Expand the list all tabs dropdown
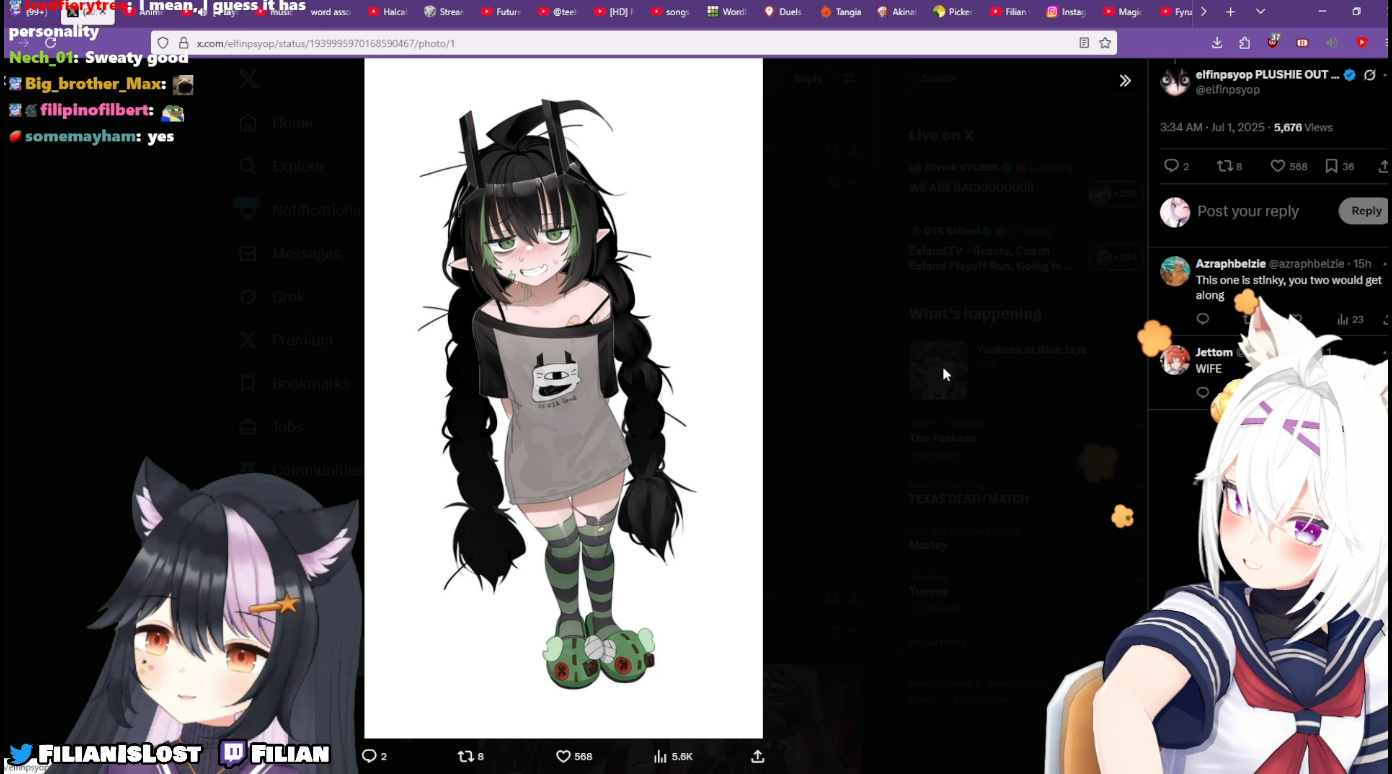1392x774 pixels. pyautogui.click(x=1260, y=11)
